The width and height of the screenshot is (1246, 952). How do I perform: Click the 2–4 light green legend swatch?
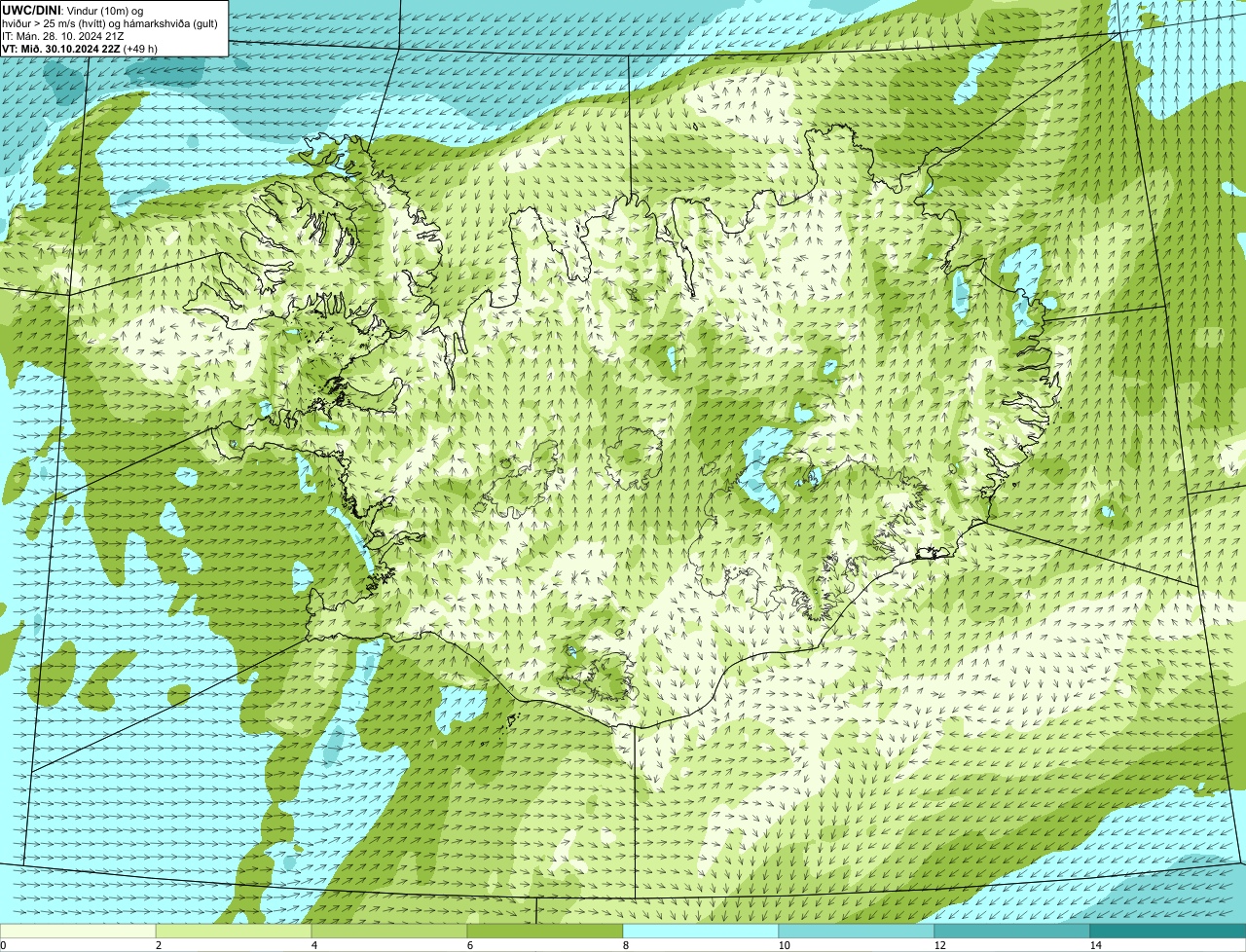point(234,932)
